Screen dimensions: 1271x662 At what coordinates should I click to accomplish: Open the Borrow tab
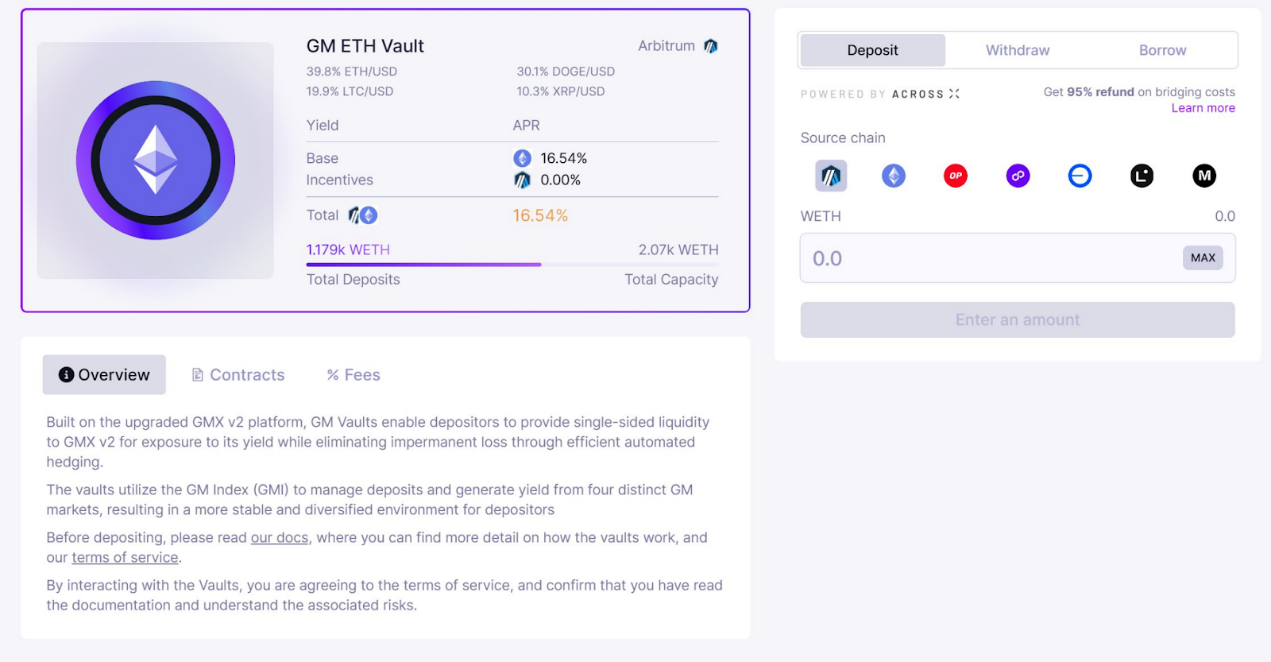tap(1162, 50)
